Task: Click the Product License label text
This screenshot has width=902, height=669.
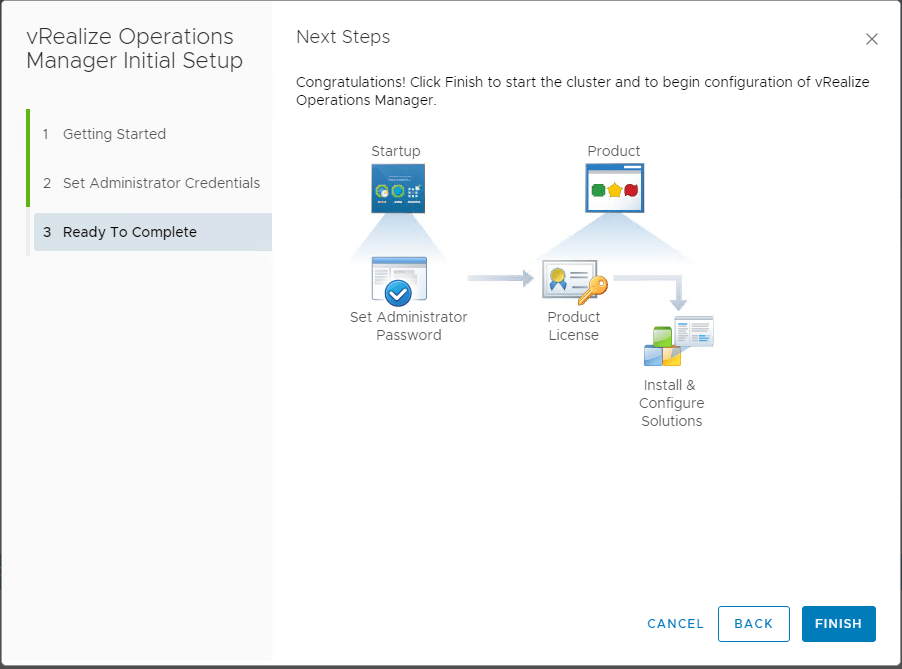Action: click(573, 326)
